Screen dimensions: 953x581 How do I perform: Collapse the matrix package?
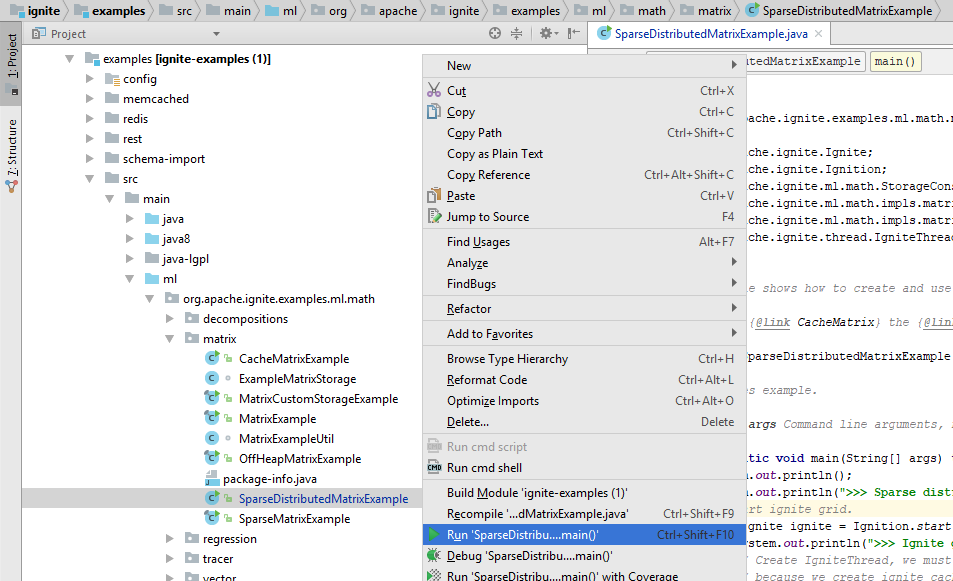click(x=170, y=339)
